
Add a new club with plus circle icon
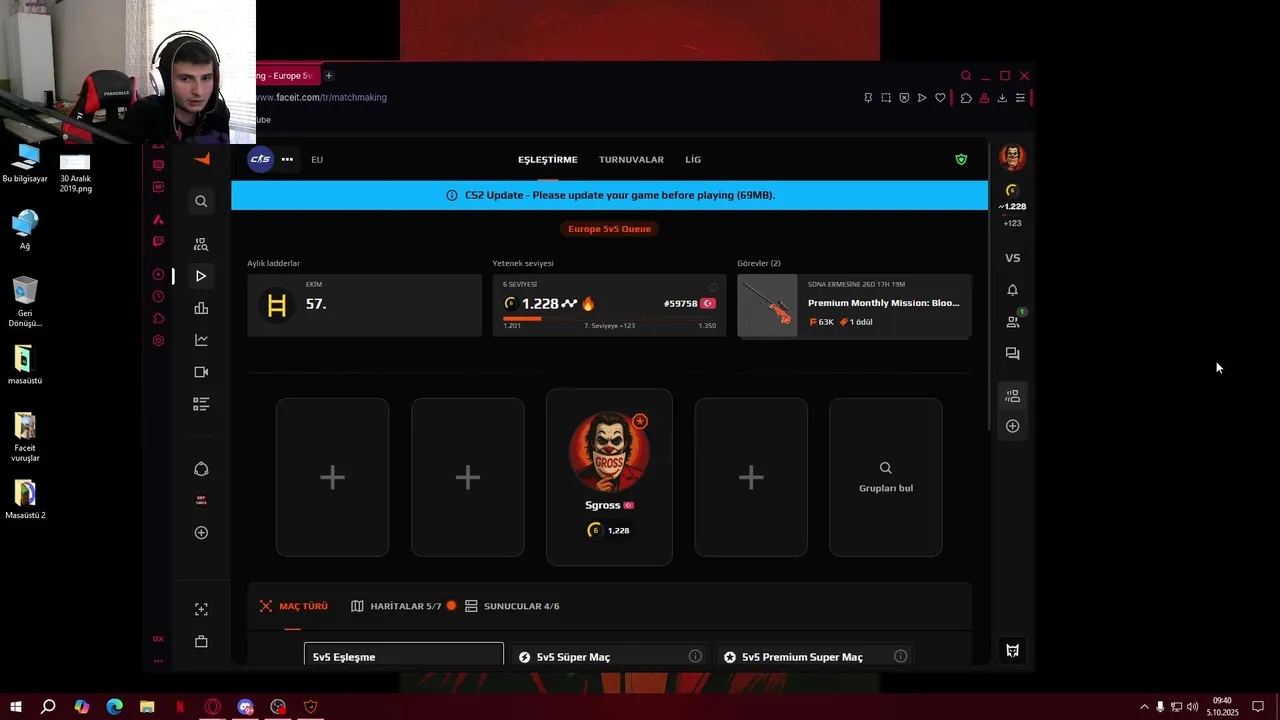pos(201,533)
